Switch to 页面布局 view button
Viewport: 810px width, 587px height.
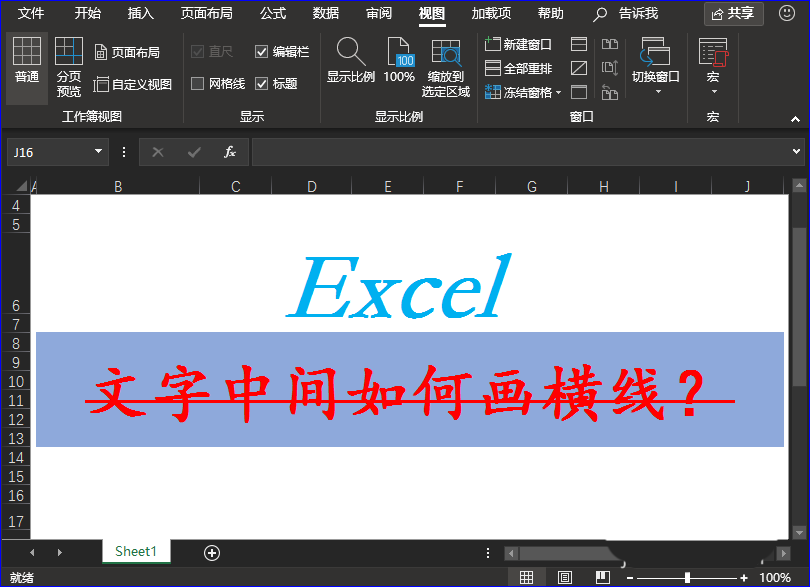127,52
